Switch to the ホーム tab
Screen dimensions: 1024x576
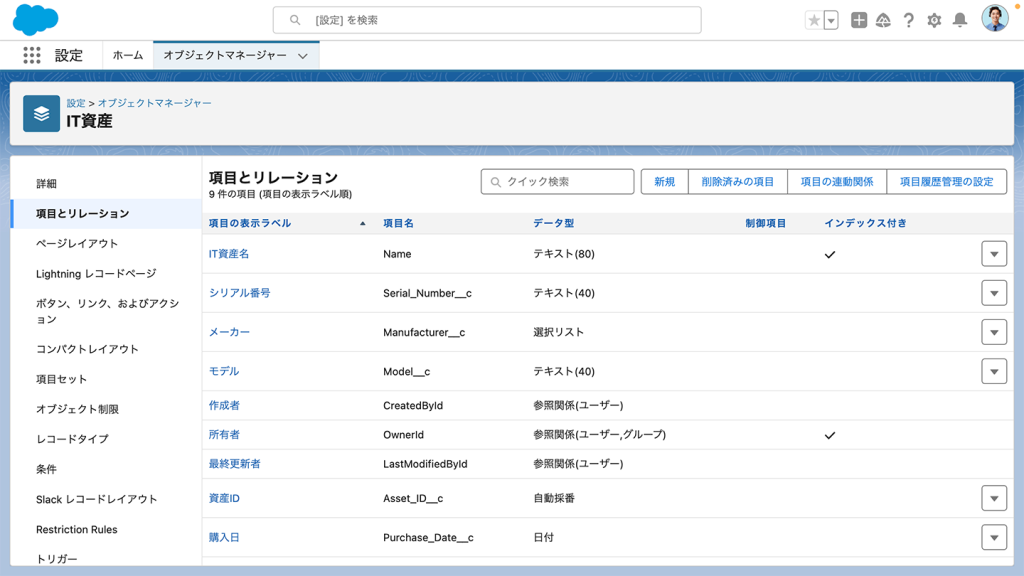tap(128, 56)
